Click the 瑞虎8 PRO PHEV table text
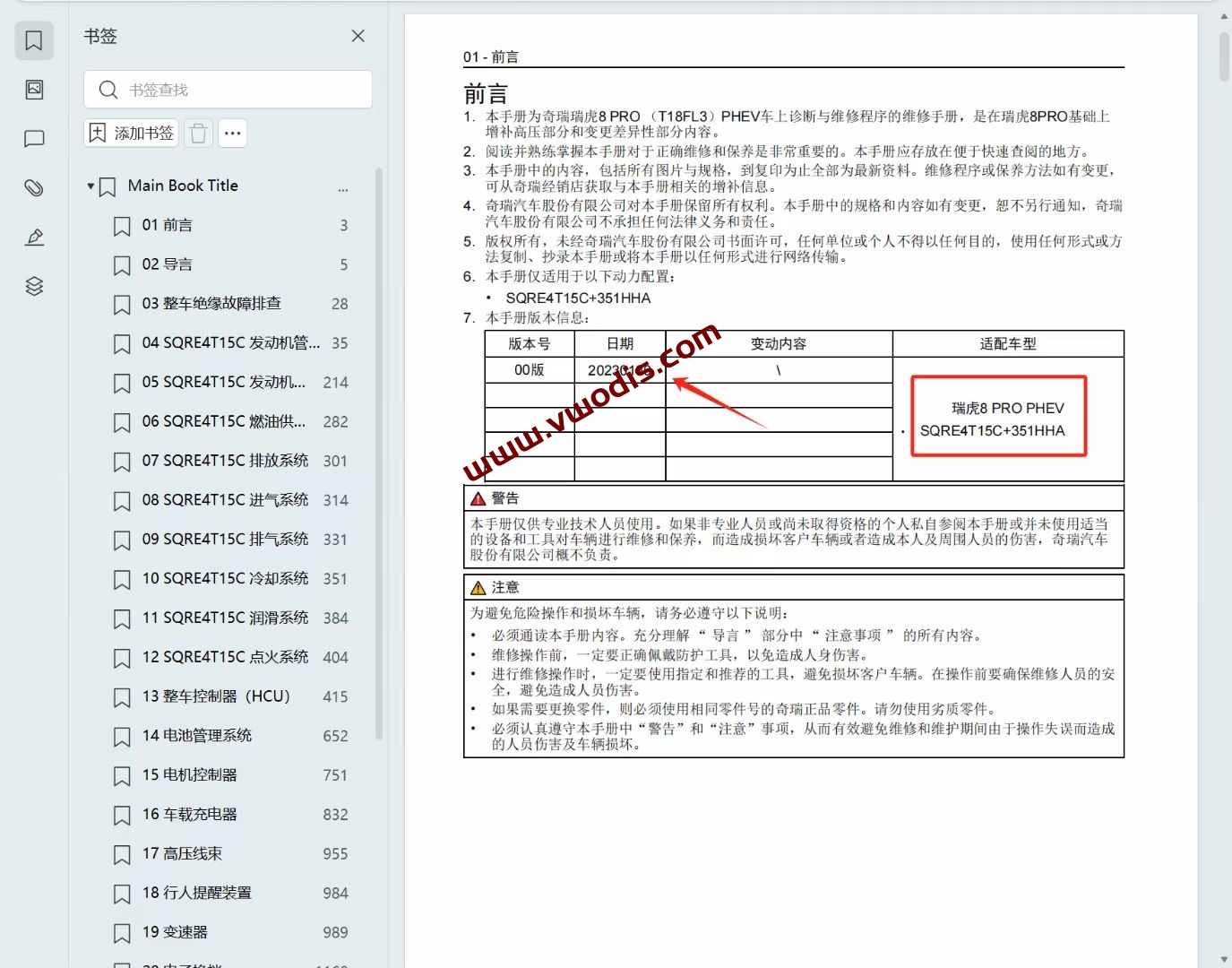Image resolution: width=1232 pixels, height=968 pixels. coord(1008,408)
